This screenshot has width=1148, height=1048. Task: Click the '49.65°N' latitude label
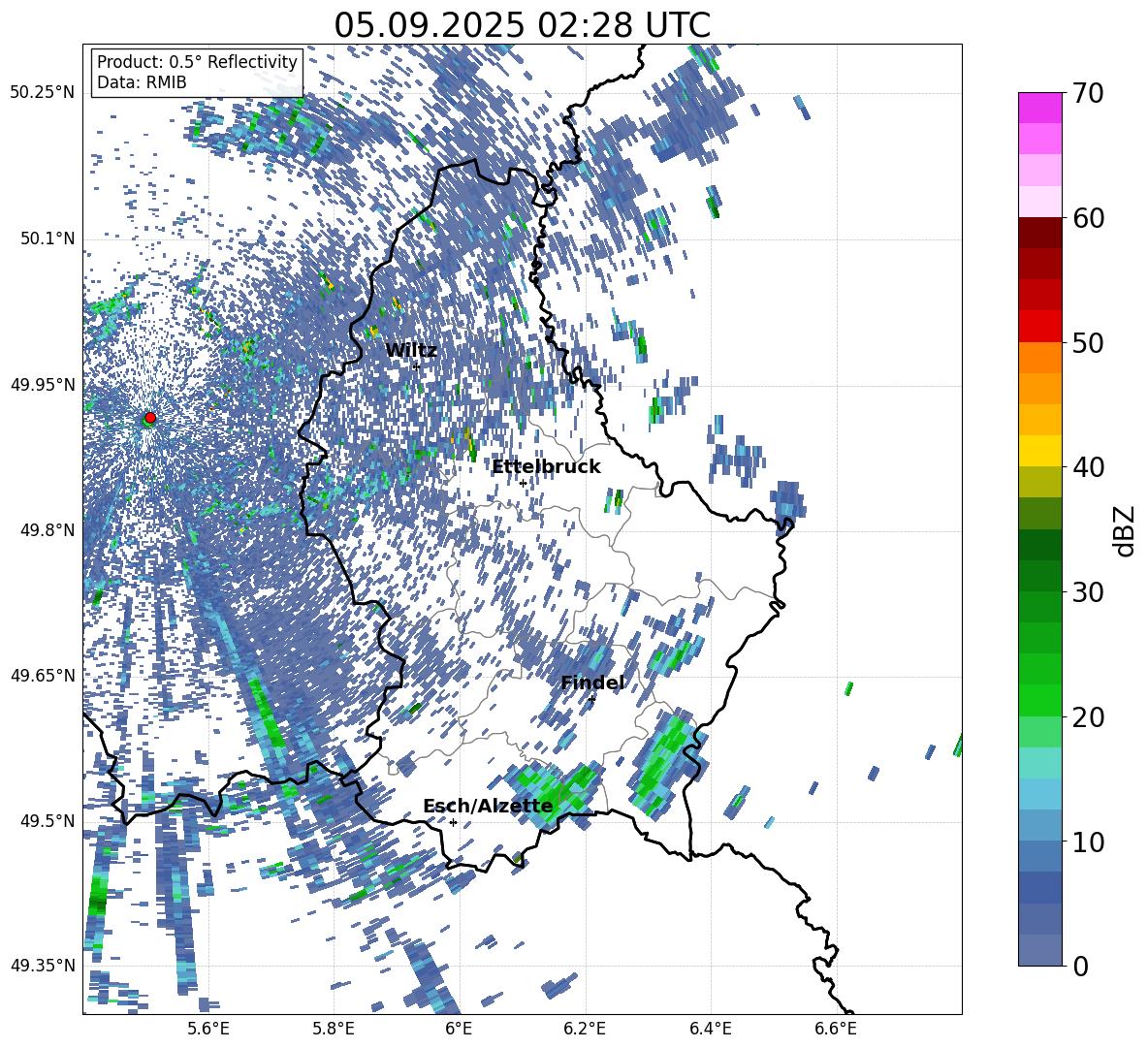(43, 675)
